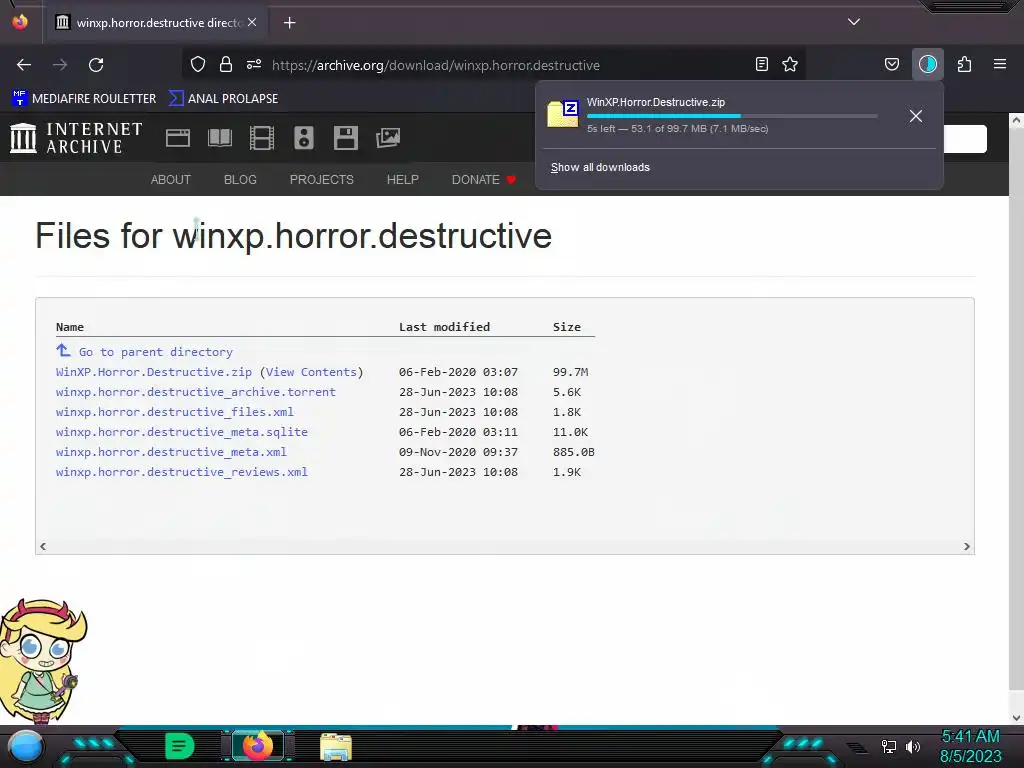Click Go to parent directory link
1024x768 pixels.
[x=155, y=352]
